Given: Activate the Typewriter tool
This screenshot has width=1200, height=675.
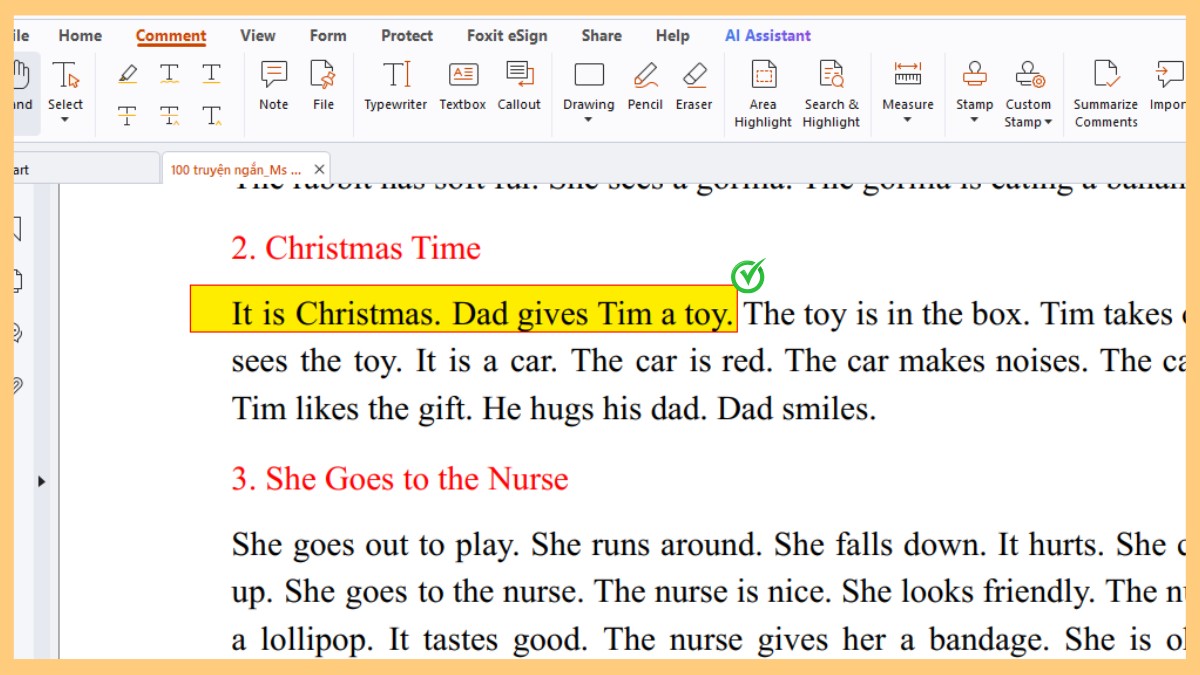Looking at the screenshot, I should (395, 85).
